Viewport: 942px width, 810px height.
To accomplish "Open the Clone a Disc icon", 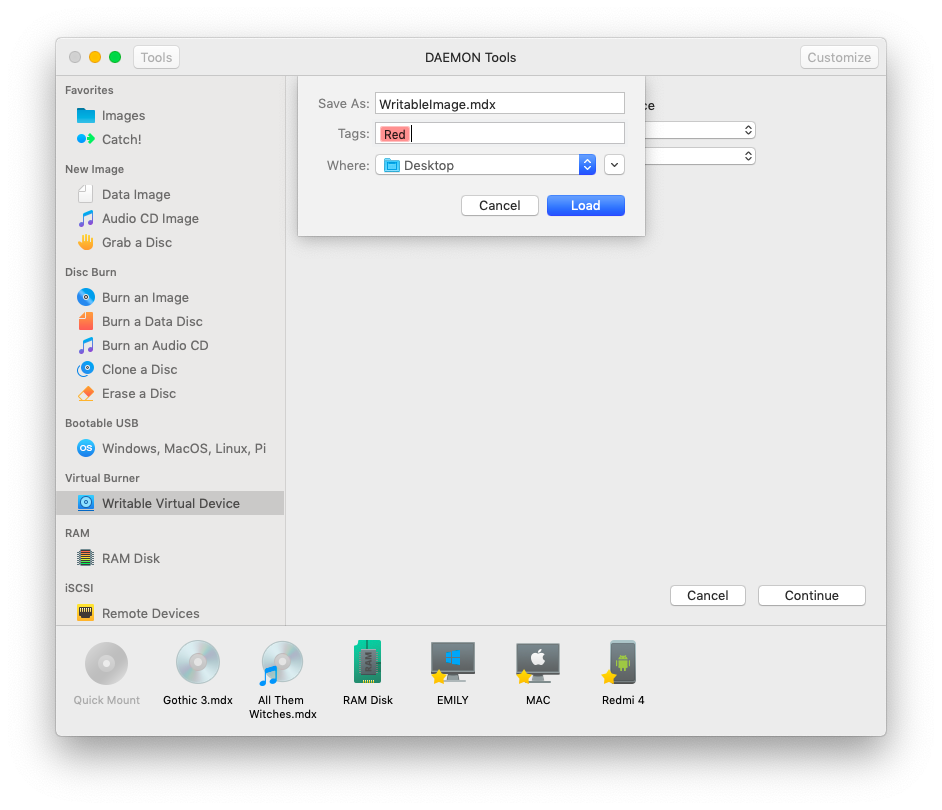I will [86, 369].
